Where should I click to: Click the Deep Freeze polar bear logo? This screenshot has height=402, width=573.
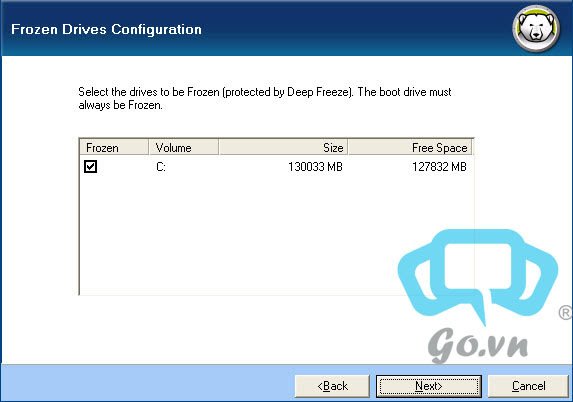(x=536, y=29)
